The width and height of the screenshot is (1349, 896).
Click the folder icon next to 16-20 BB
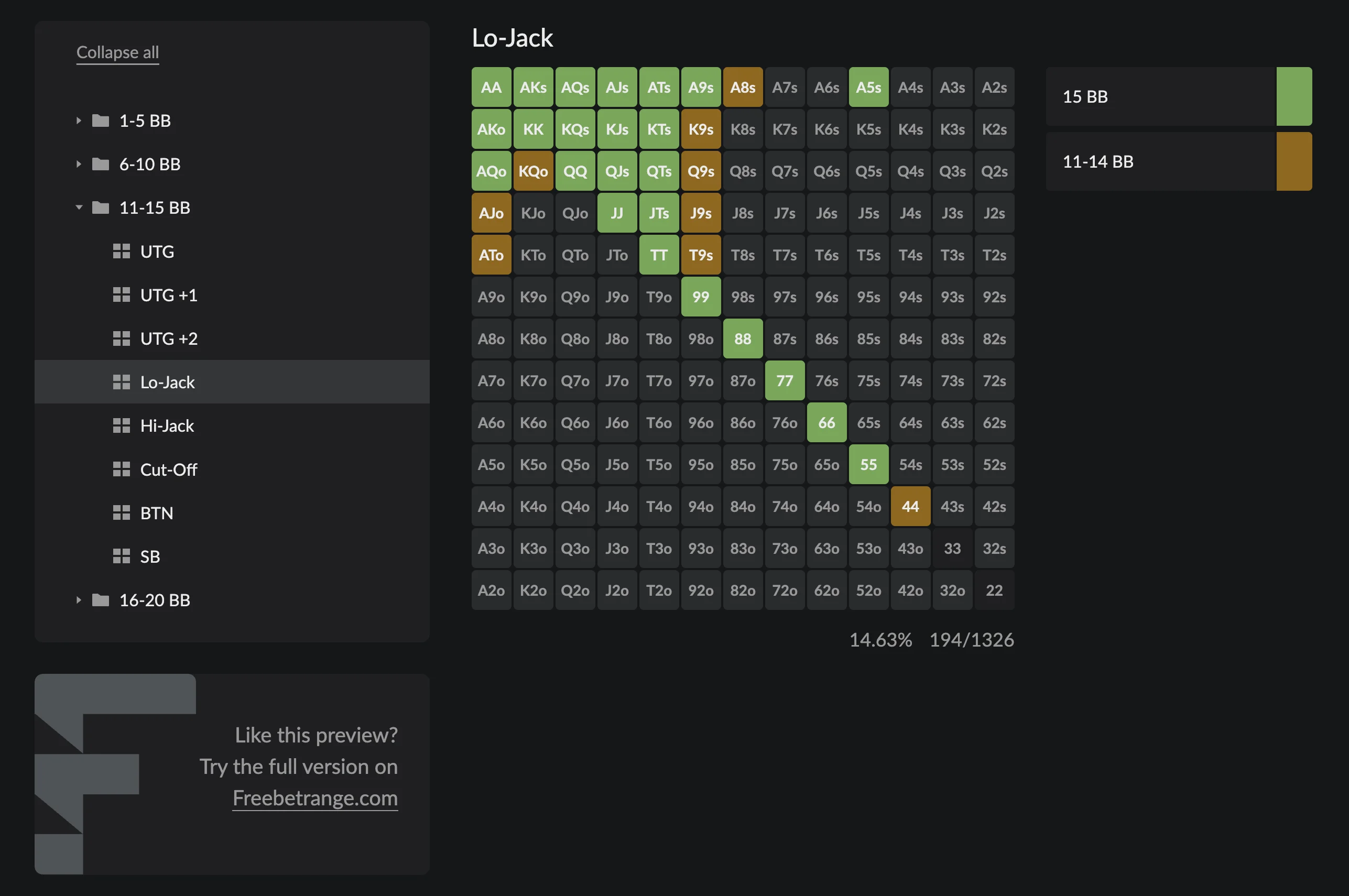tap(101, 600)
